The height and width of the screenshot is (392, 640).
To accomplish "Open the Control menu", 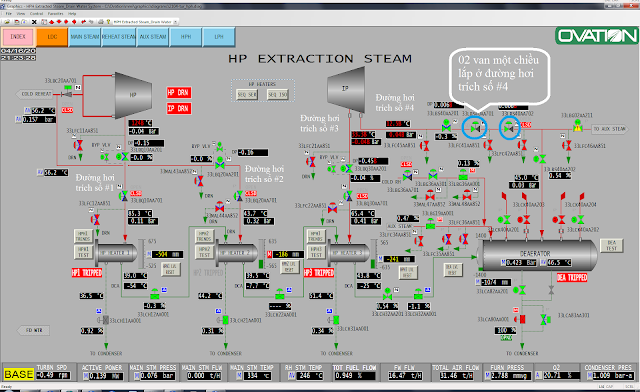I will (x=36, y=13).
